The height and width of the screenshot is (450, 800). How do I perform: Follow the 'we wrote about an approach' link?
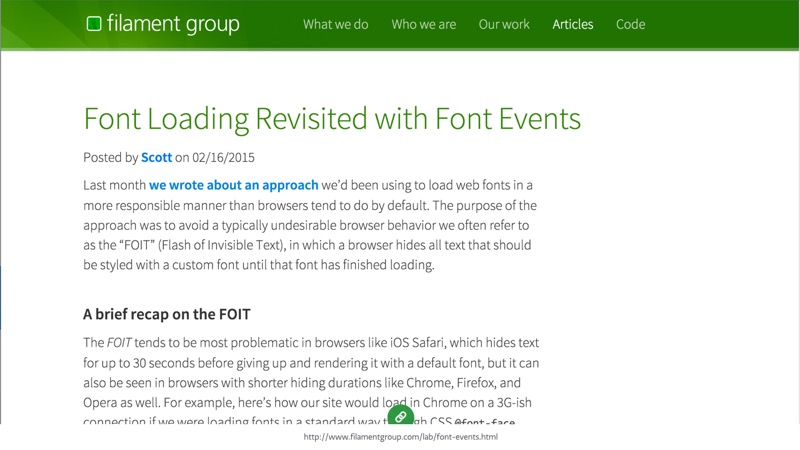pyautogui.click(x=234, y=185)
